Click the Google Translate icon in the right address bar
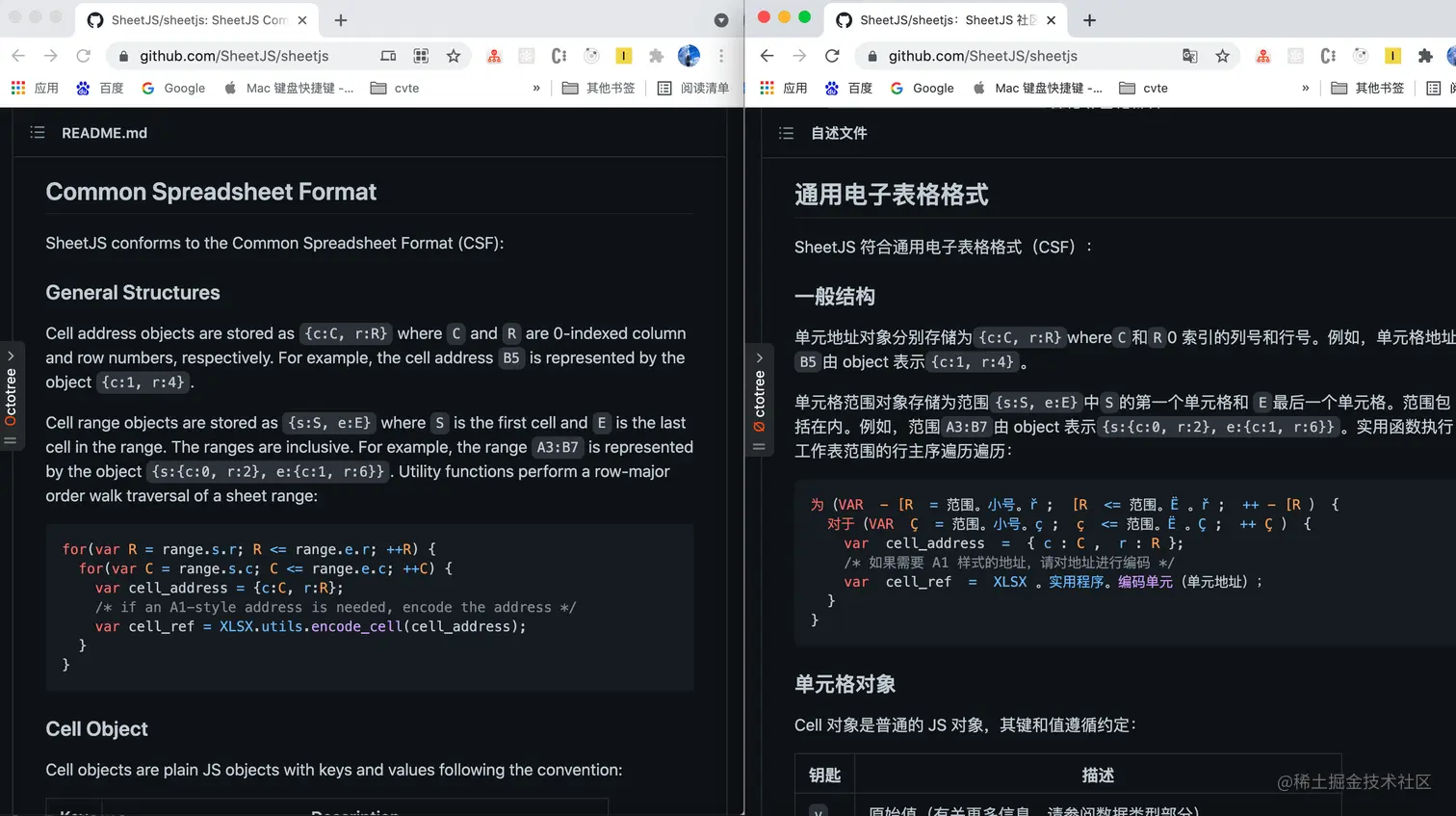Image resolution: width=1456 pixels, height=816 pixels. tap(1190, 56)
